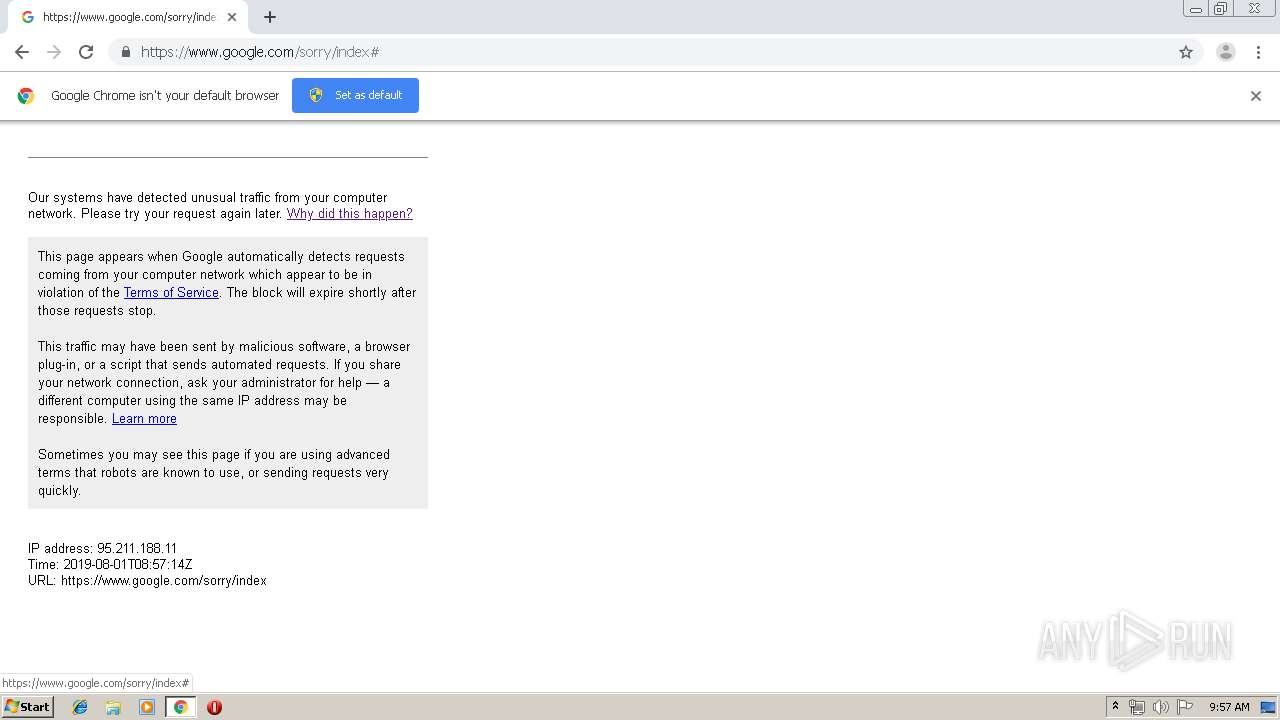Viewport: 1280px width, 720px height.
Task: Open the Chrome profile avatar
Action: pyautogui.click(x=1226, y=52)
